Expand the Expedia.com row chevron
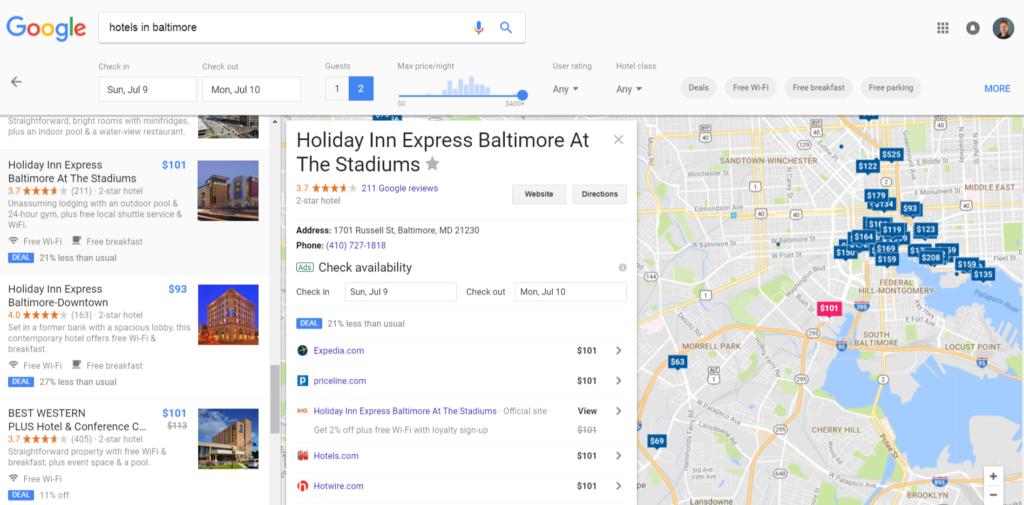This screenshot has width=1024, height=505. click(618, 351)
